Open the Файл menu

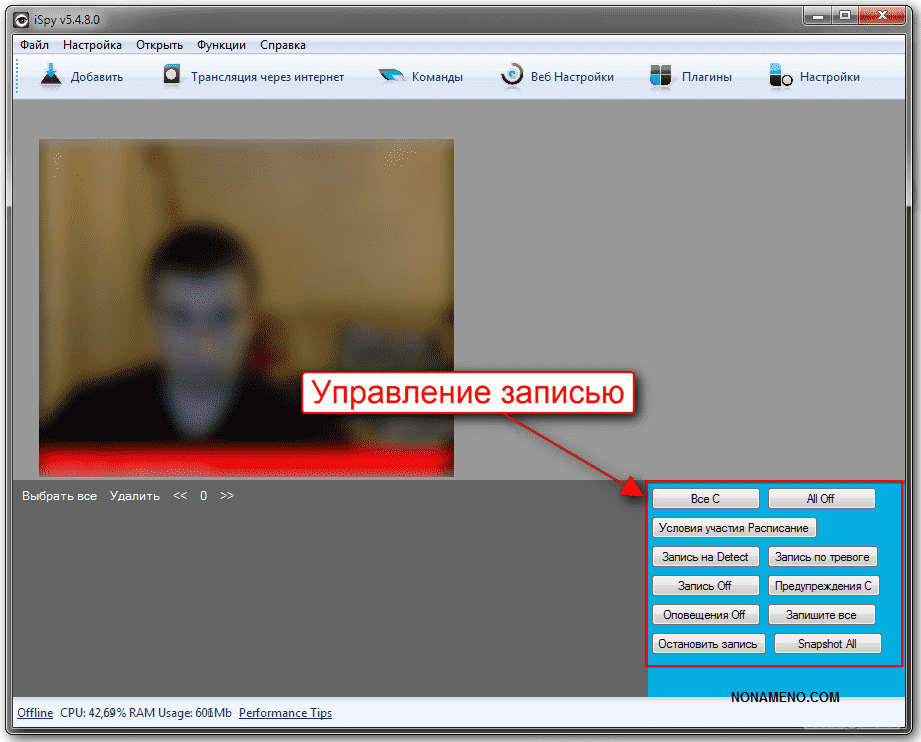tap(34, 45)
